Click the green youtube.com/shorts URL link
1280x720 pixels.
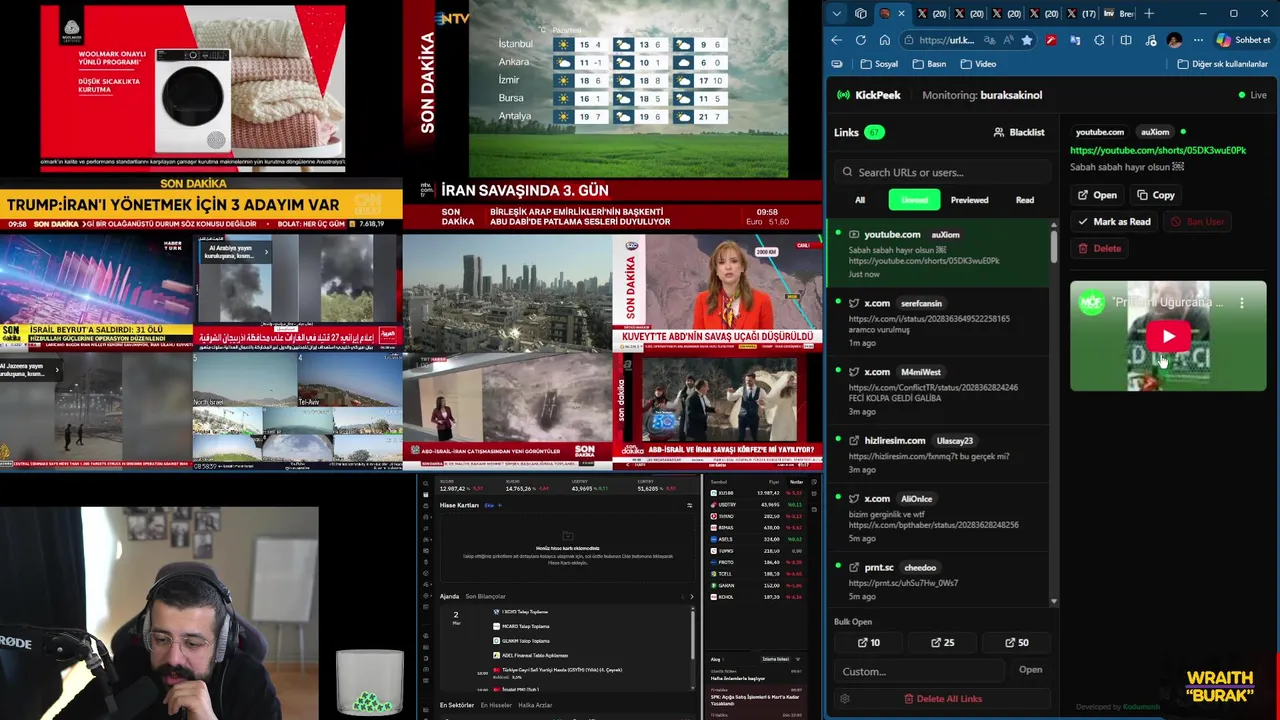(x=1158, y=150)
